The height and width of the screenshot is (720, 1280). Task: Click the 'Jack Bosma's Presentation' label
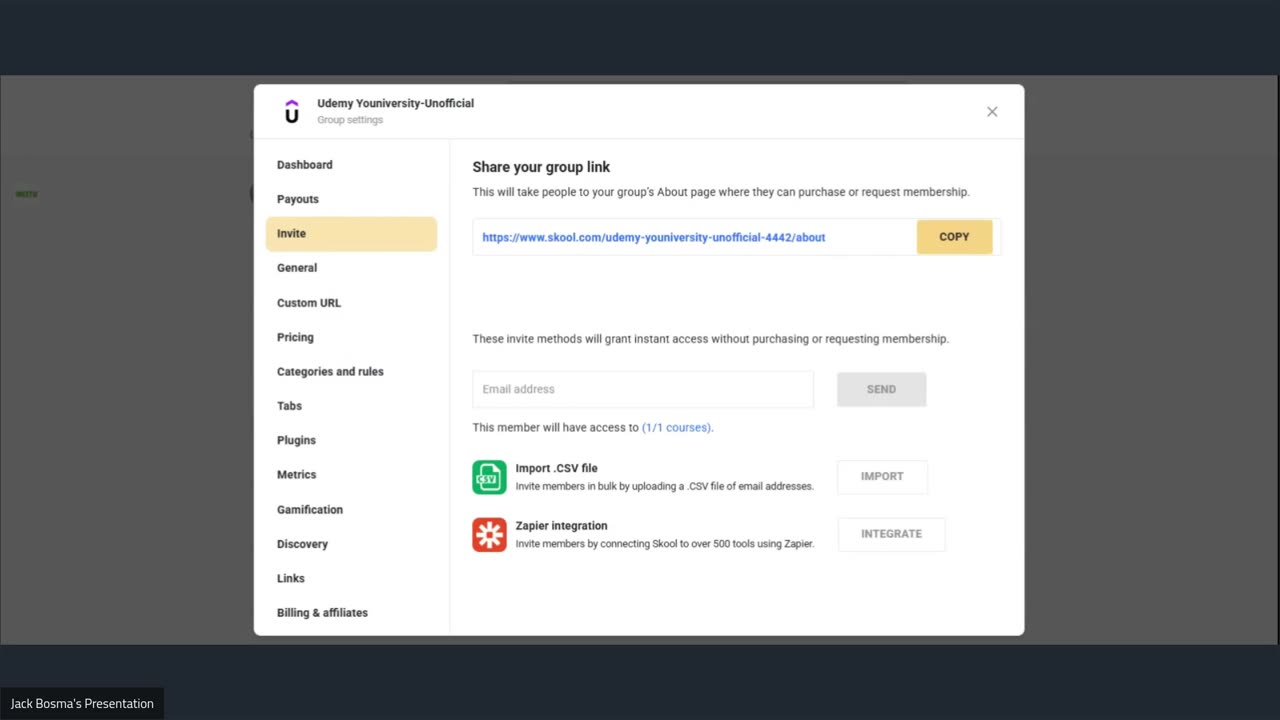click(82, 704)
